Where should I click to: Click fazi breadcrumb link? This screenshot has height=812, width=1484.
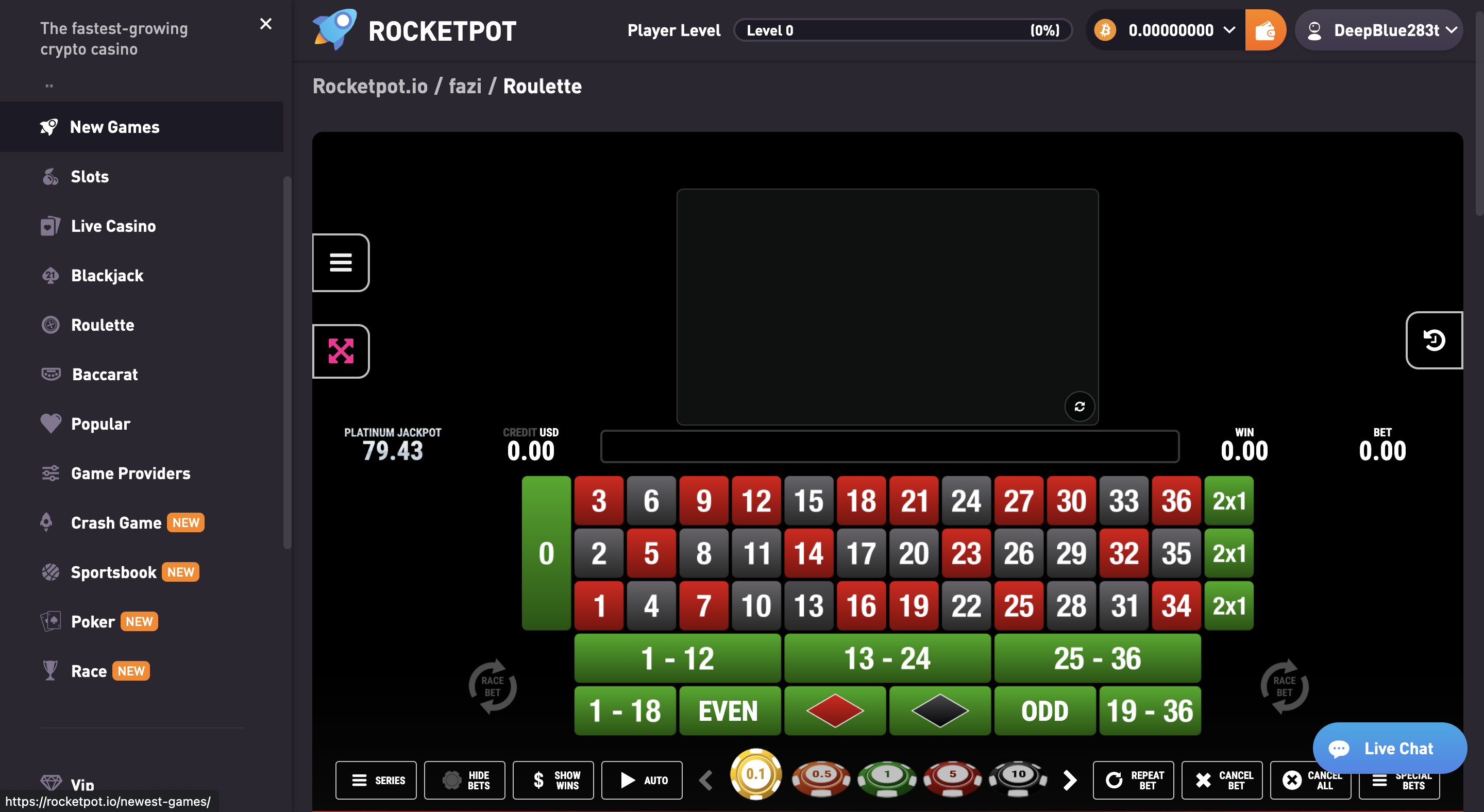(465, 87)
